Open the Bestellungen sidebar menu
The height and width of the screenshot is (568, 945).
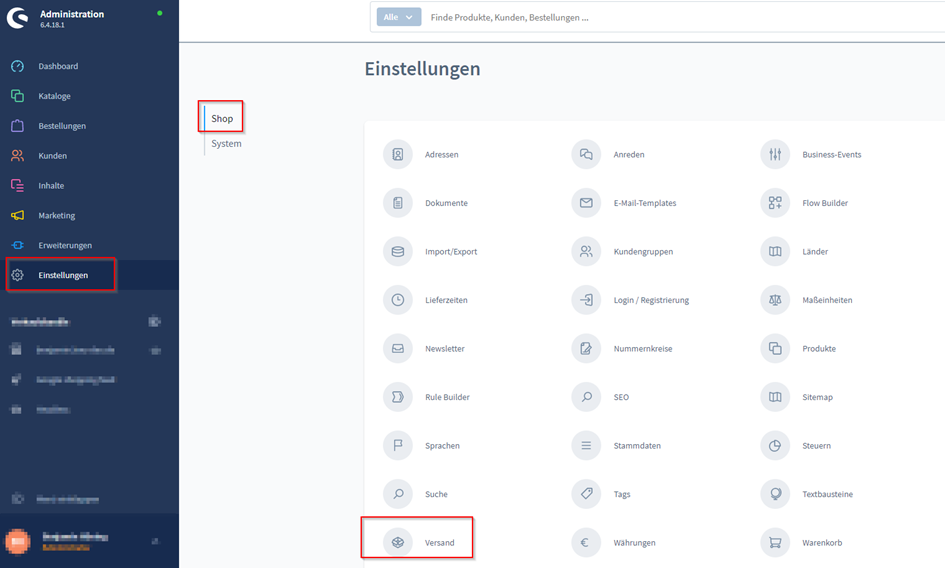62,126
